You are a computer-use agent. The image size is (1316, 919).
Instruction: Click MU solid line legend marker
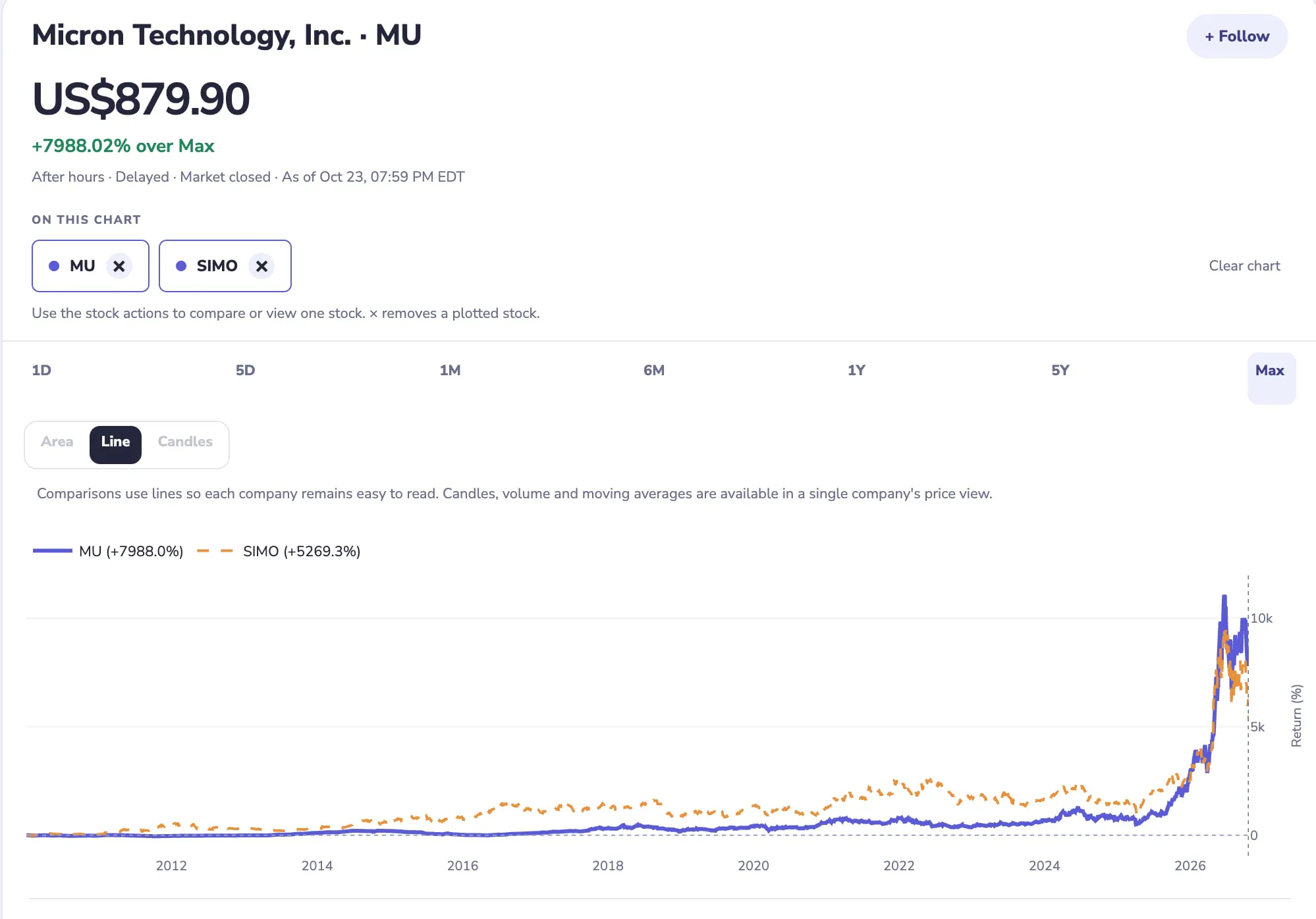(53, 551)
